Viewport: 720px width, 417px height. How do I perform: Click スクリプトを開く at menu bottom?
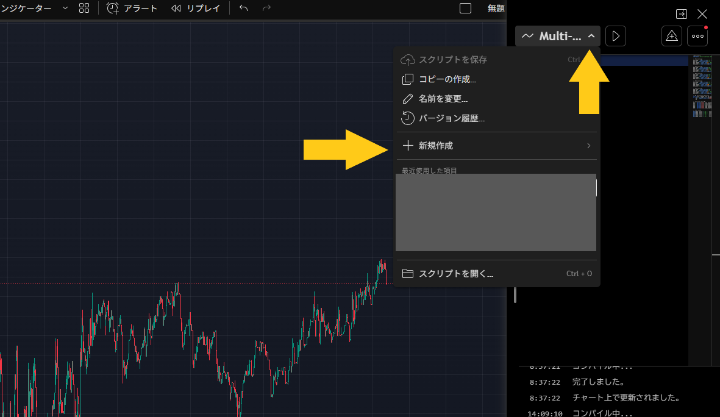pos(455,273)
